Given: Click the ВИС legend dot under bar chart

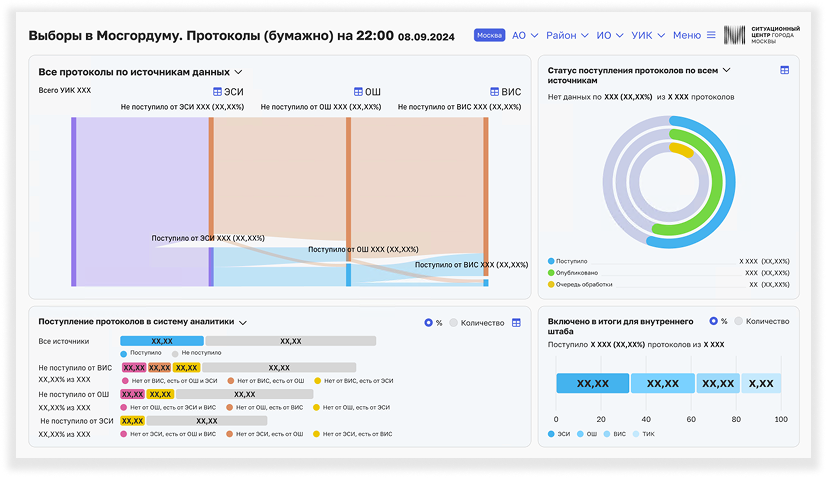Looking at the screenshot, I should pyautogui.click(x=607, y=434).
